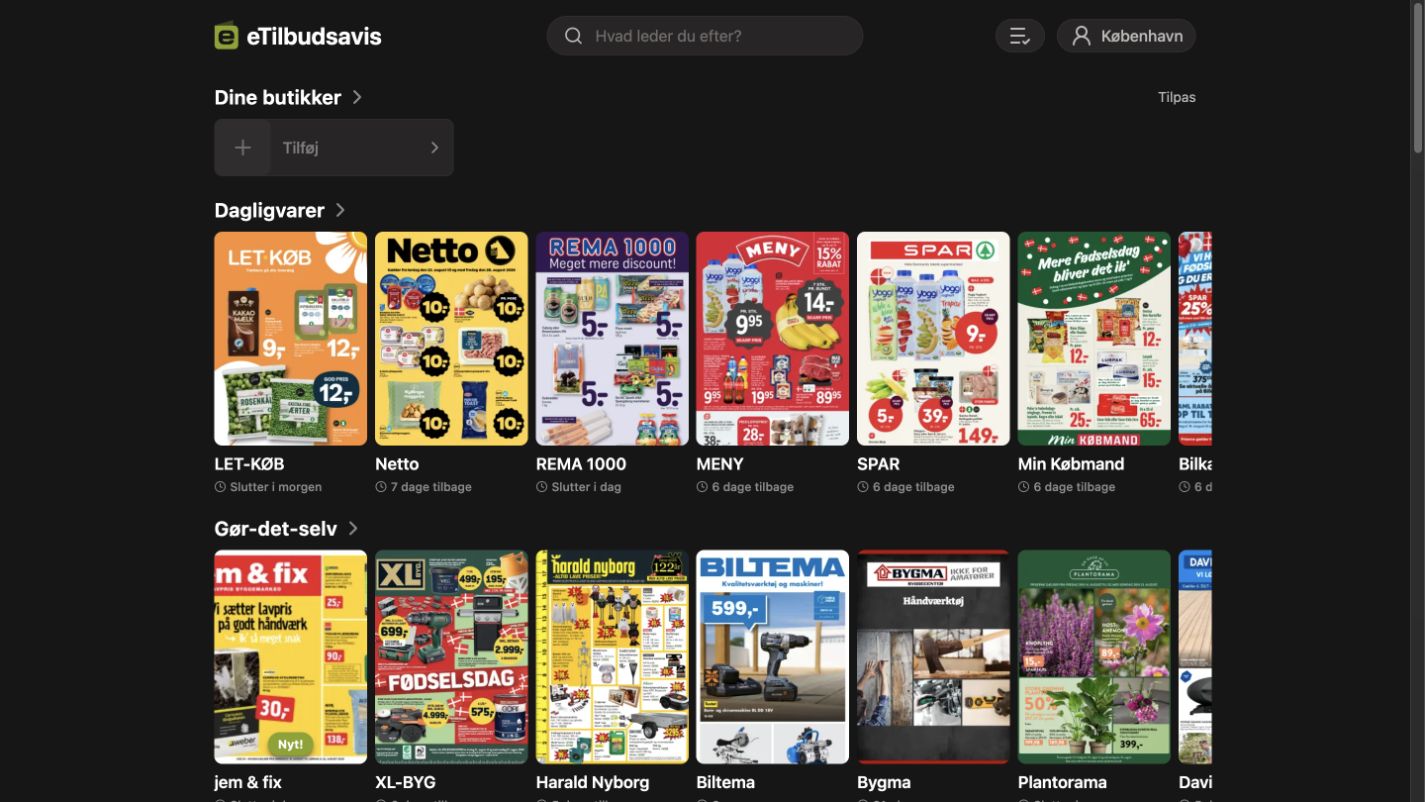Click the XL-BYG store name
1425x802 pixels.
[405, 782]
